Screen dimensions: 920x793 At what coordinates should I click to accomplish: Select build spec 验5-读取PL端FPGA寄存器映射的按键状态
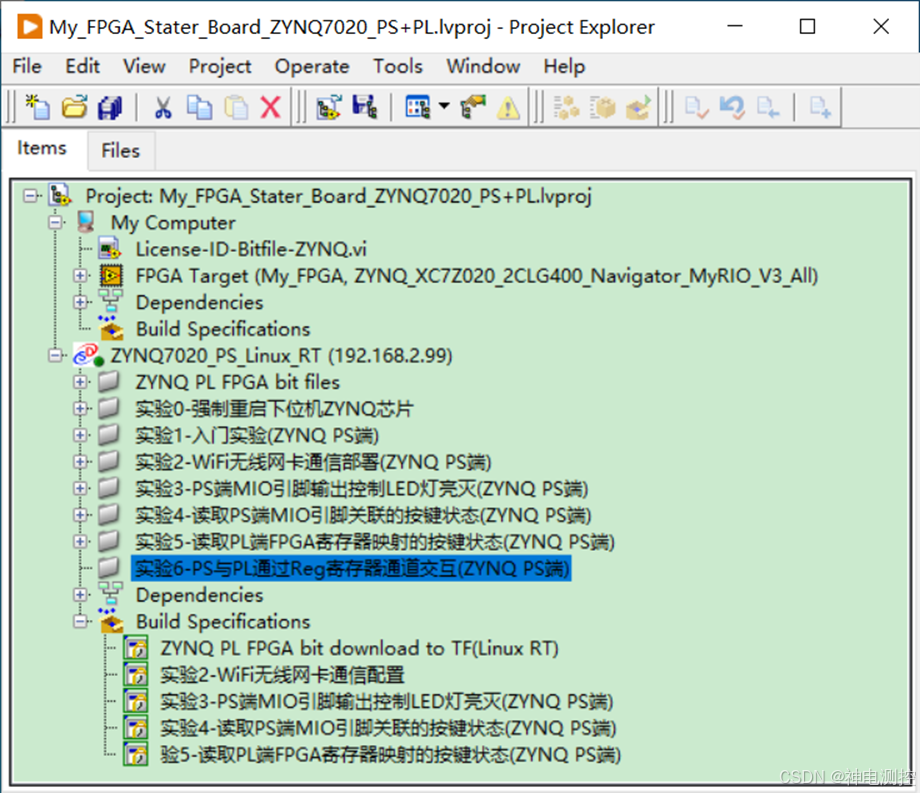pos(391,754)
